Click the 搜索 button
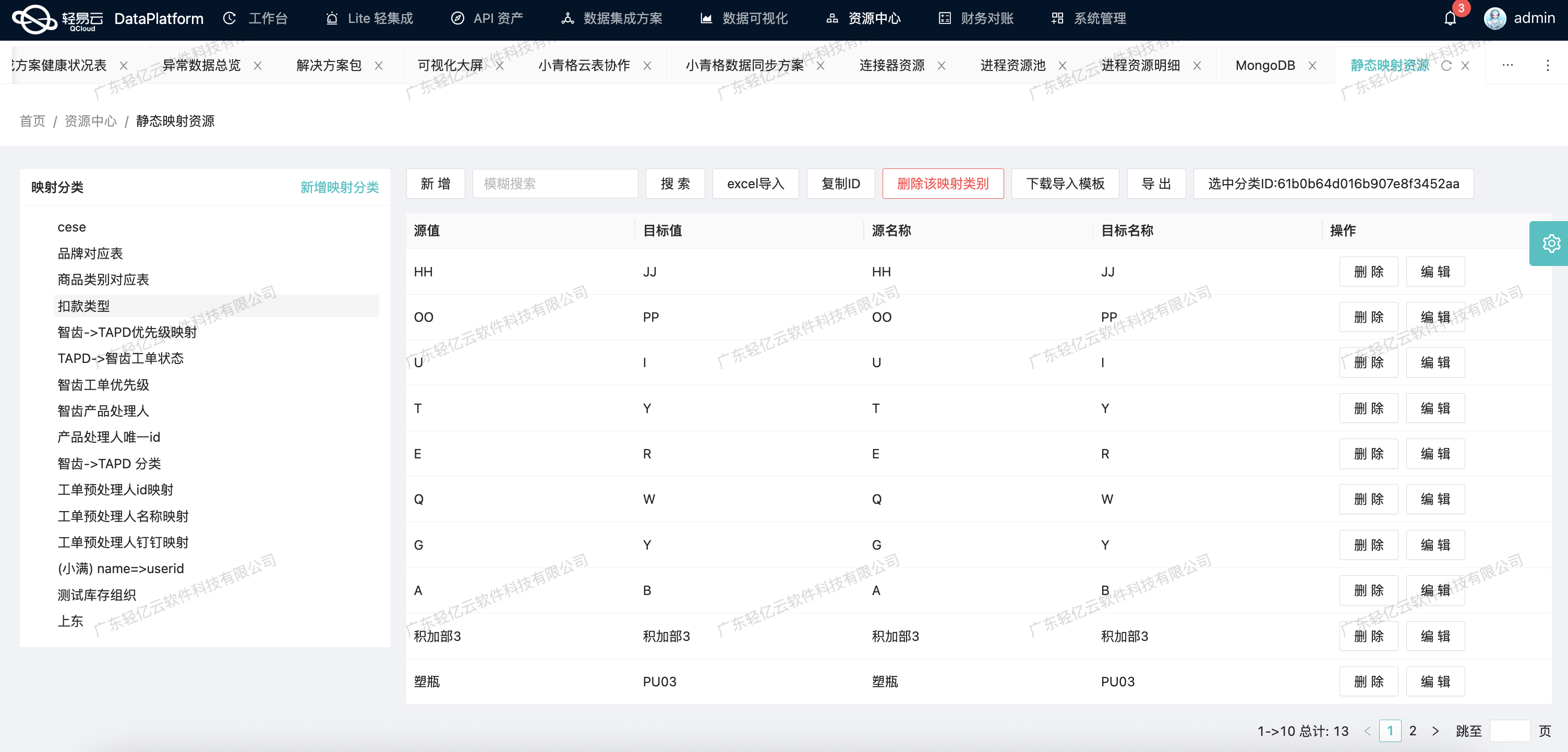Viewport: 1568px width, 752px height. click(x=675, y=184)
